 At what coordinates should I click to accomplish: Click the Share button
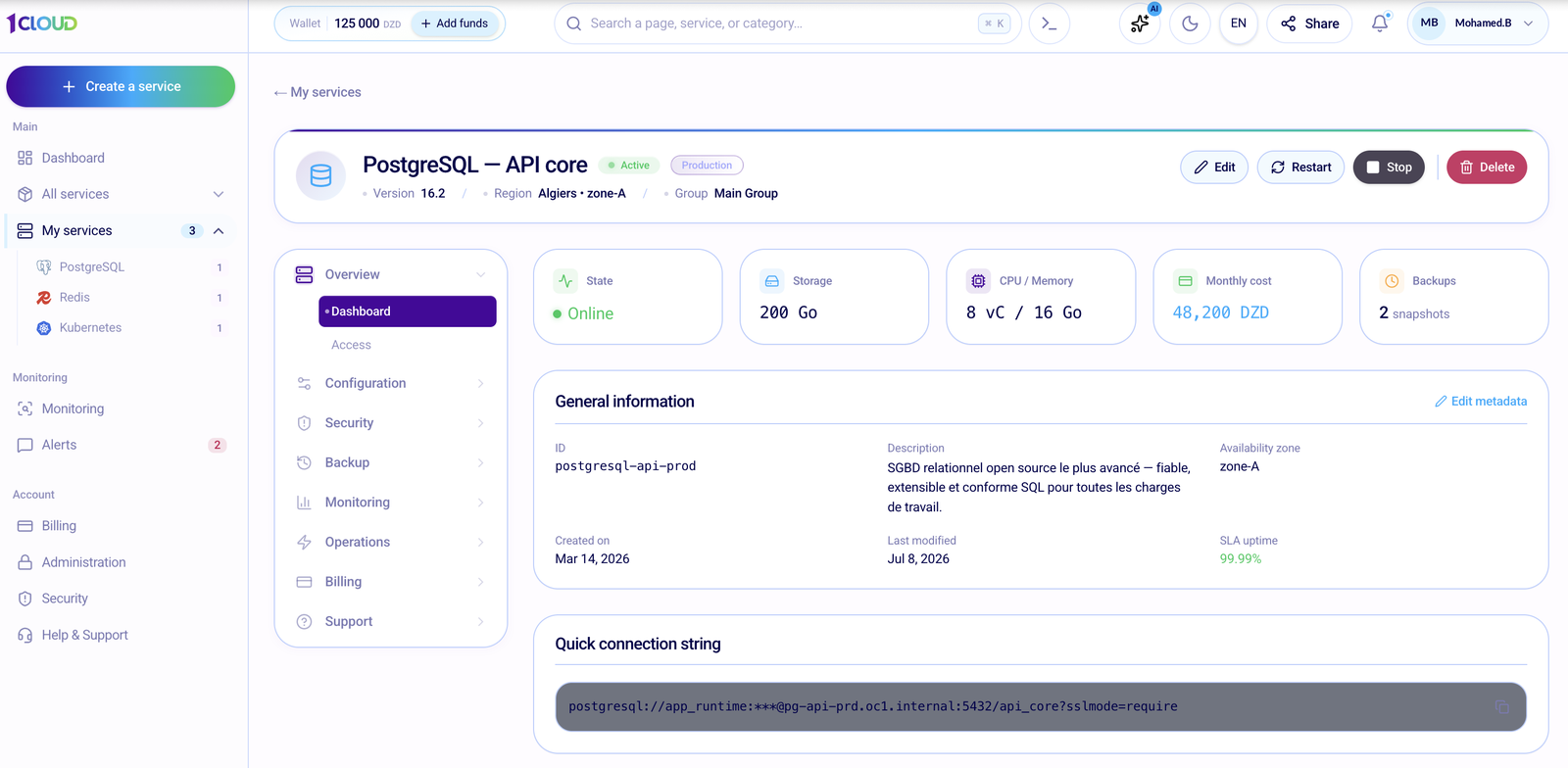[1309, 24]
